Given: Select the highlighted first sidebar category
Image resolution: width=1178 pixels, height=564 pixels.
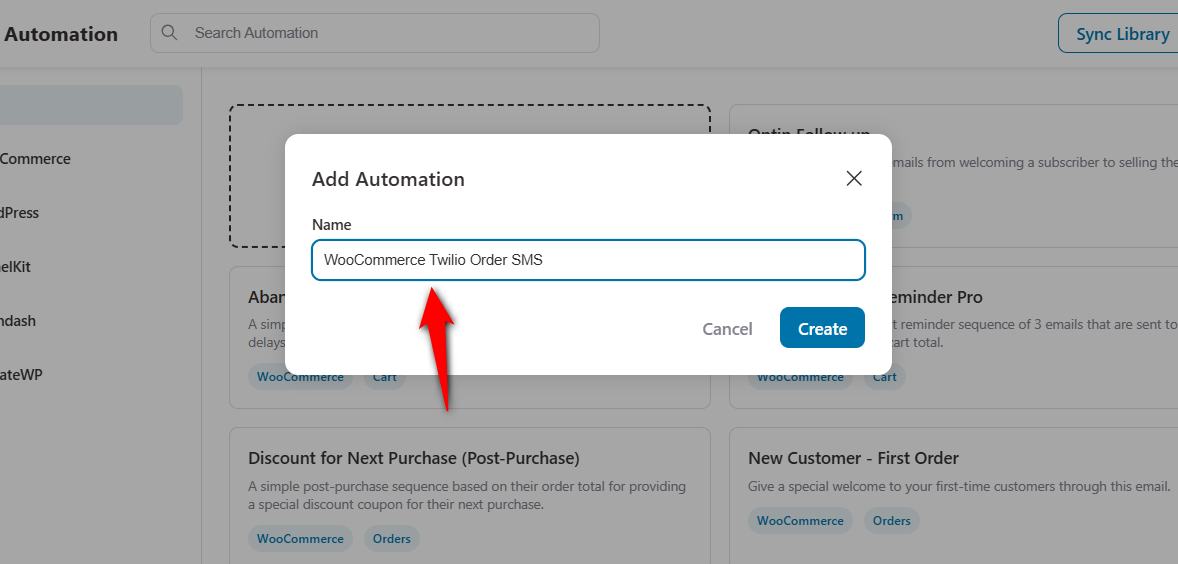Looking at the screenshot, I should pos(90,105).
